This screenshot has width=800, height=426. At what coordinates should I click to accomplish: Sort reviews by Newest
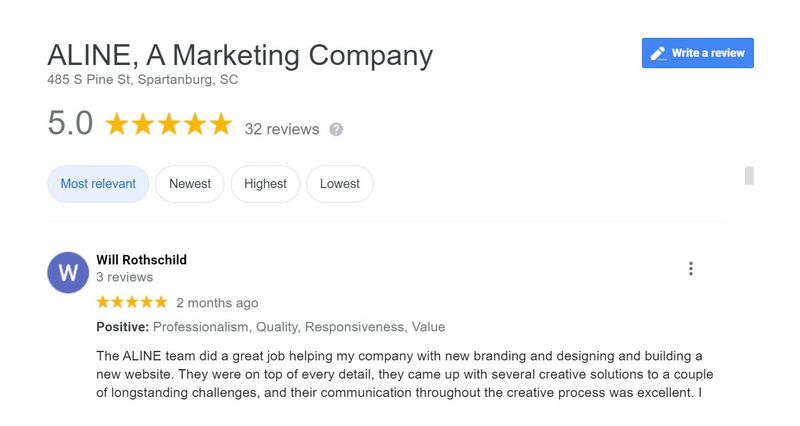coord(190,184)
